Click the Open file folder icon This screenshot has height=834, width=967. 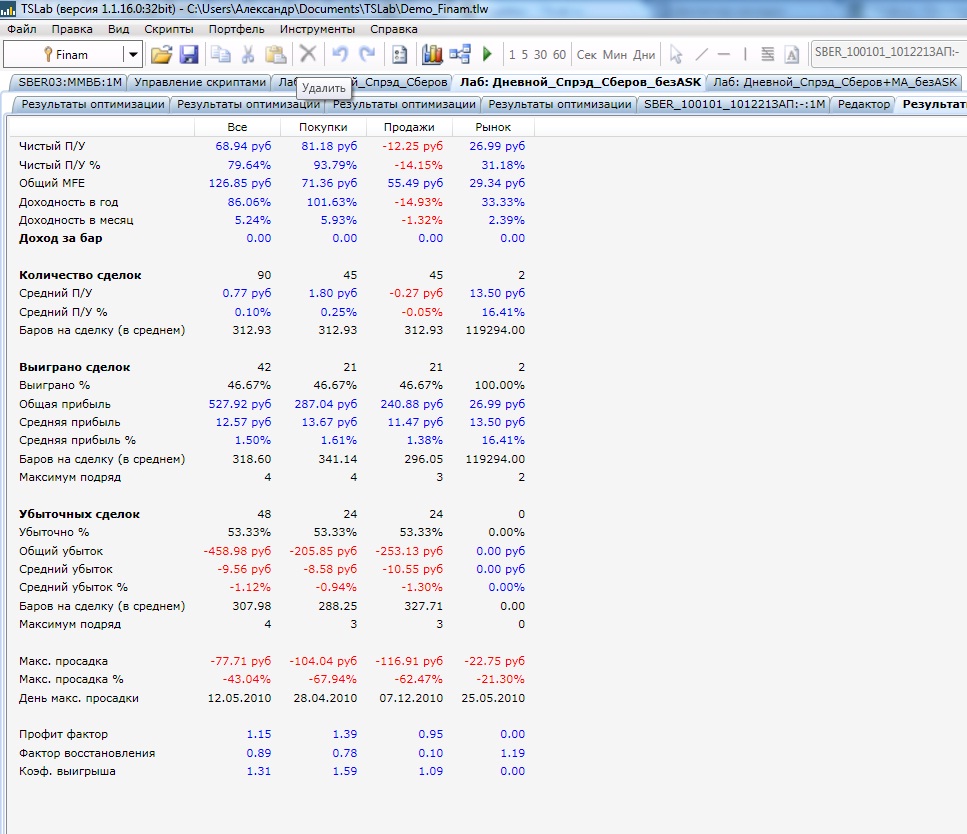(162, 55)
